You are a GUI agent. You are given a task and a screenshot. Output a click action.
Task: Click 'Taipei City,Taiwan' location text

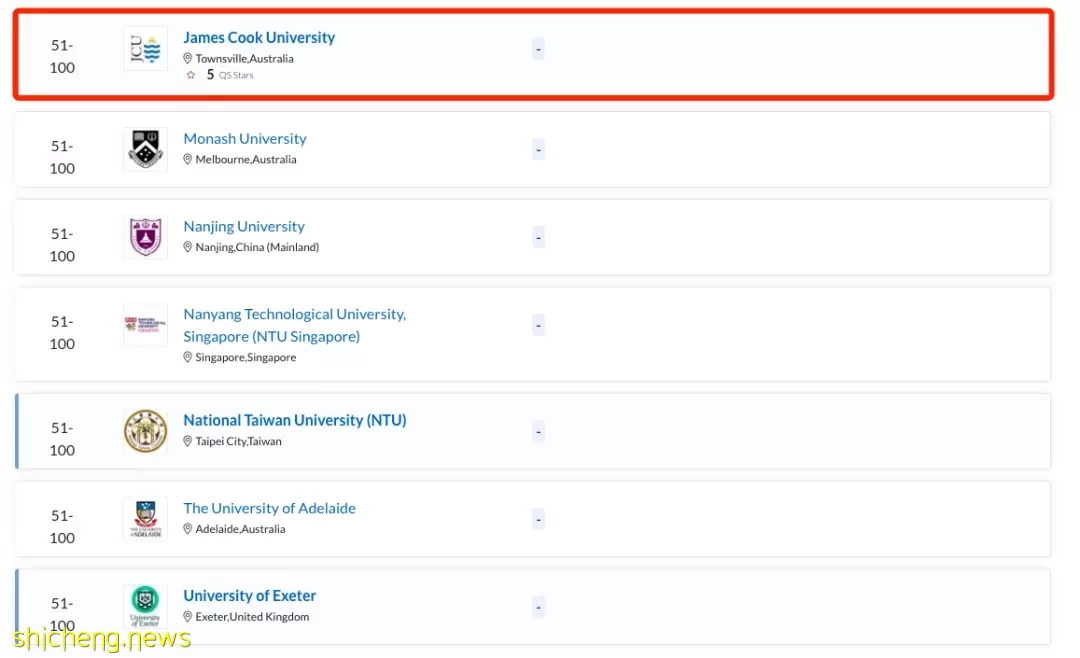[238, 441]
